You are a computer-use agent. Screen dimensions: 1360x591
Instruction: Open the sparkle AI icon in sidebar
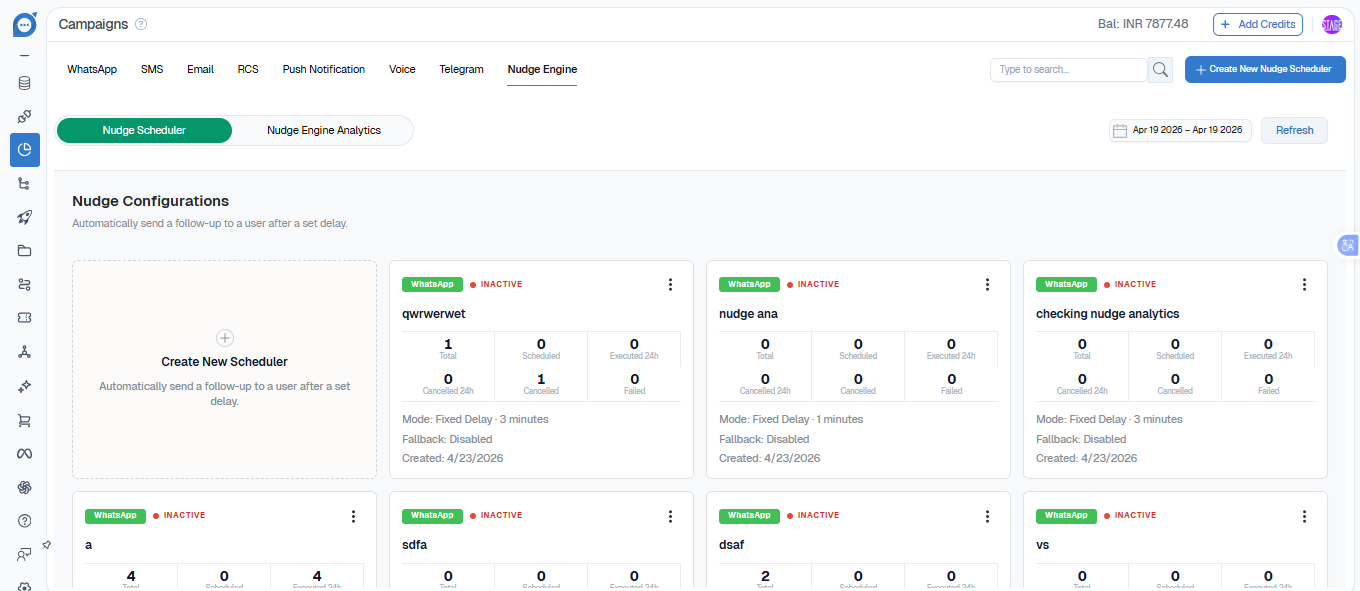click(25, 386)
